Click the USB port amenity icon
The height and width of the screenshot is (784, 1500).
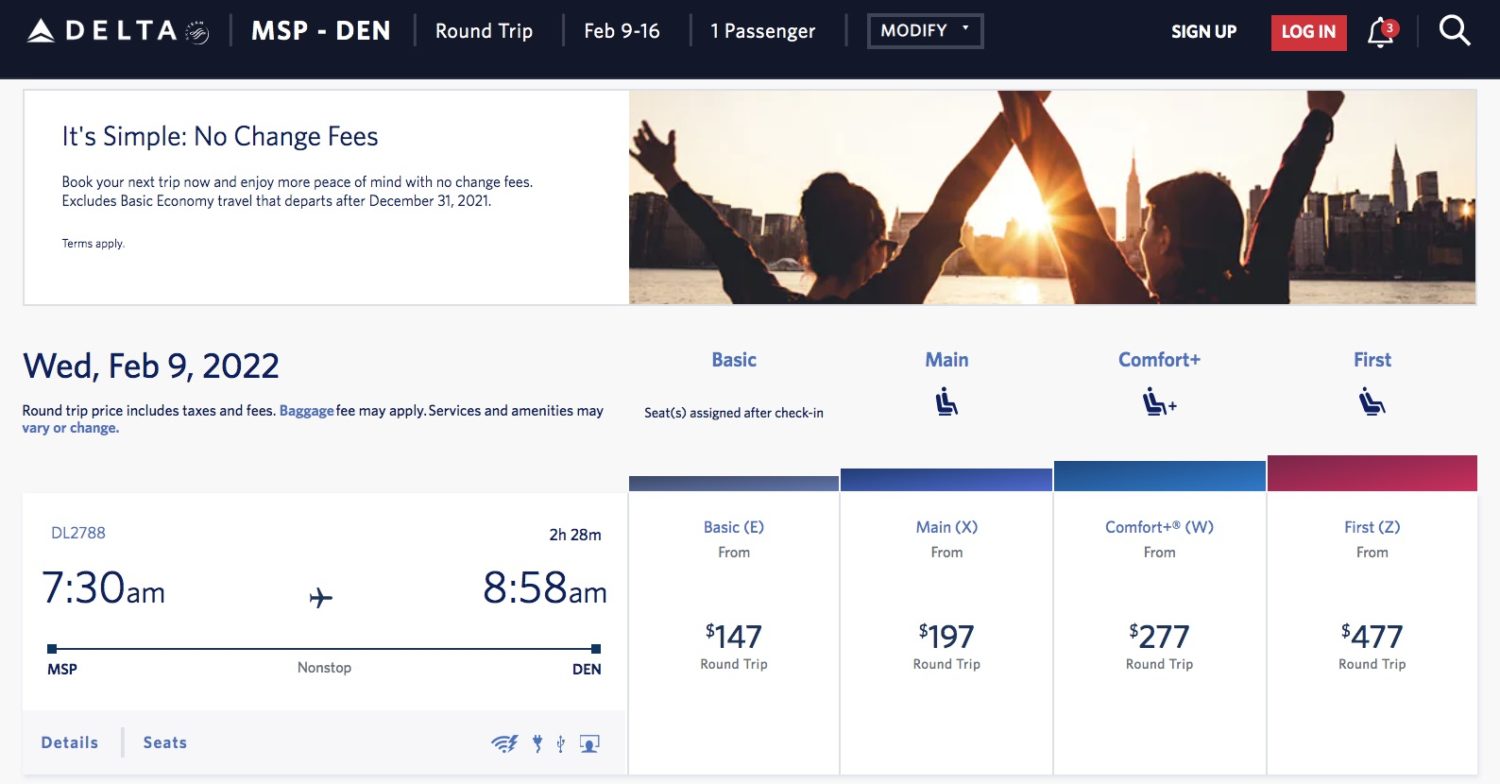[560, 743]
